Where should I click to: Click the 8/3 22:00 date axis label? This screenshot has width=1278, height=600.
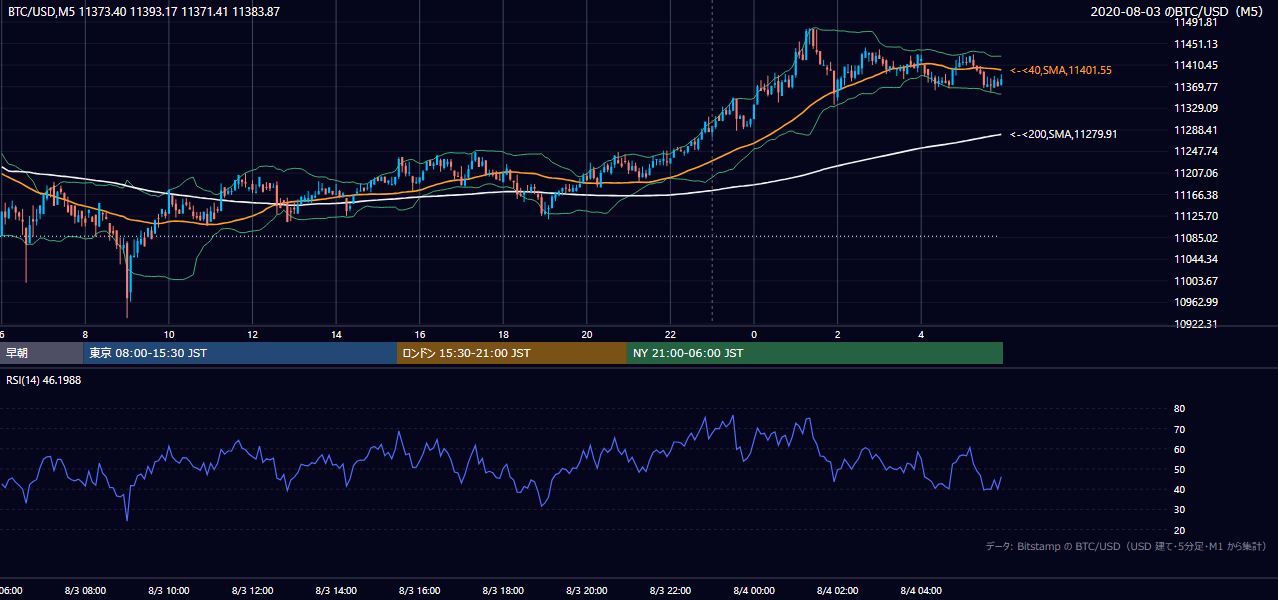click(x=670, y=591)
